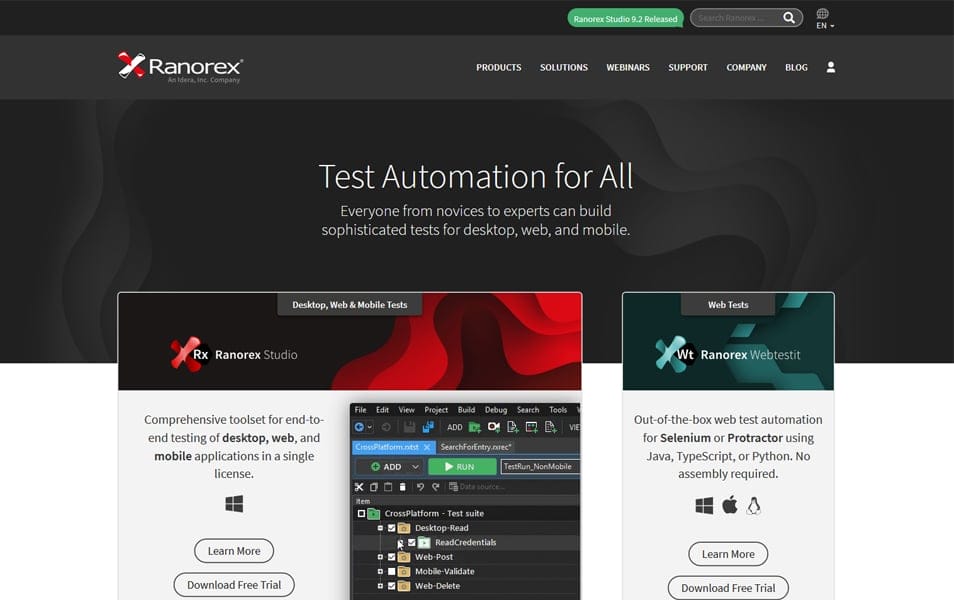This screenshot has height=600, width=954.
Task: Switch to the SearchForEntry.rxrec tab
Action: pos(476,447)
